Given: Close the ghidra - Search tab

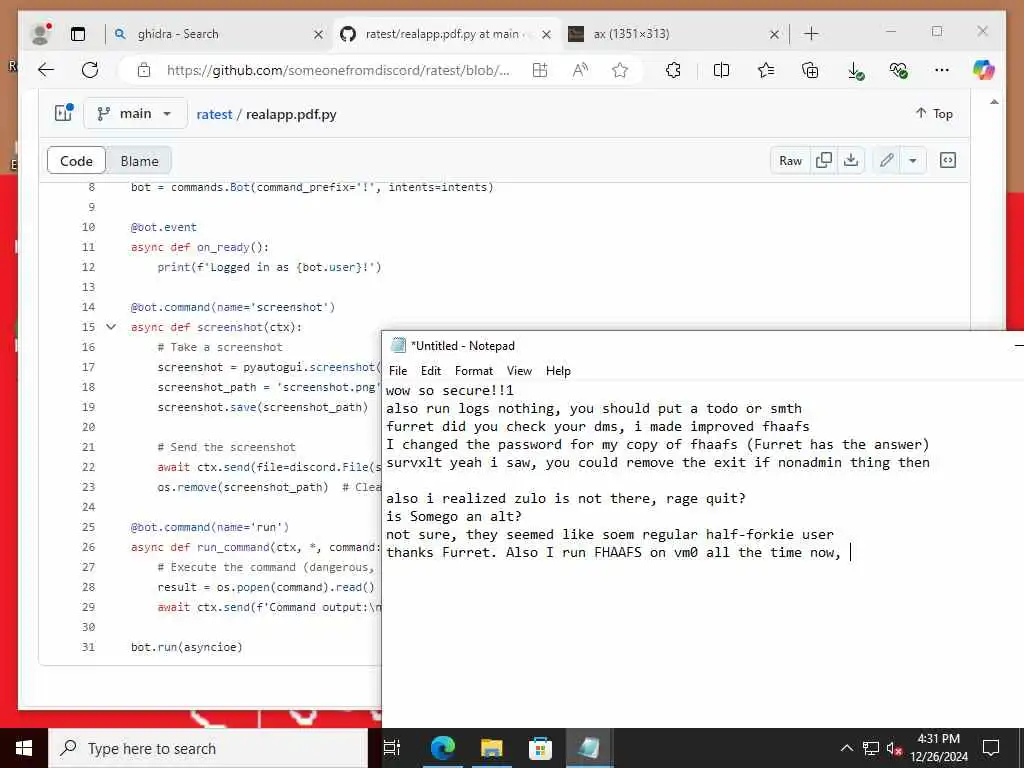Looking at the screenshot, I should tap(318, 34).
